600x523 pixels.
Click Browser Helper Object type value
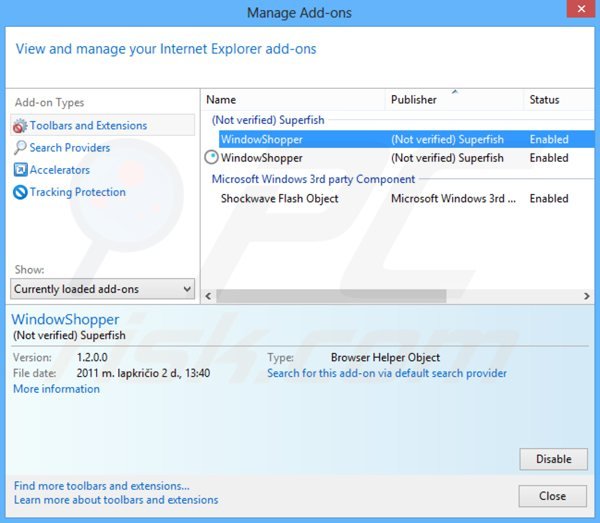385,357
